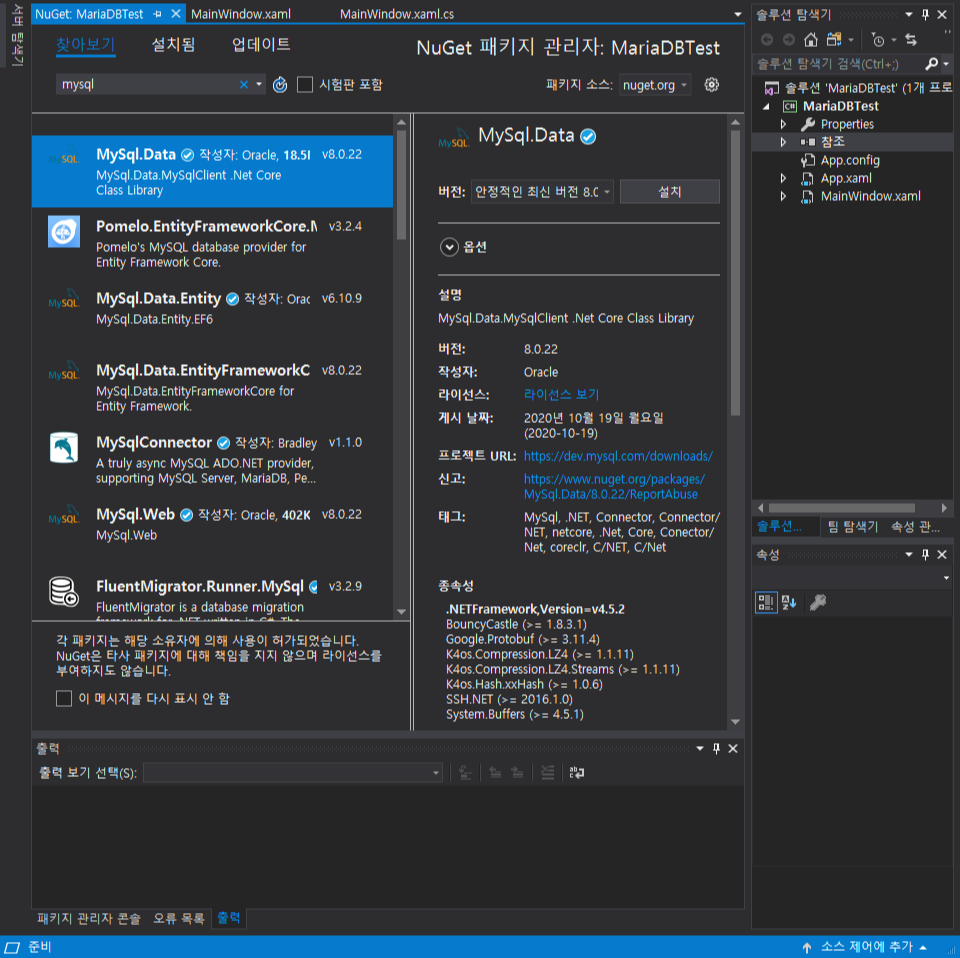Go to previous message in Output toolbar
The height and width of the screenshot is (958, 960).
click(x=495, y=773)
